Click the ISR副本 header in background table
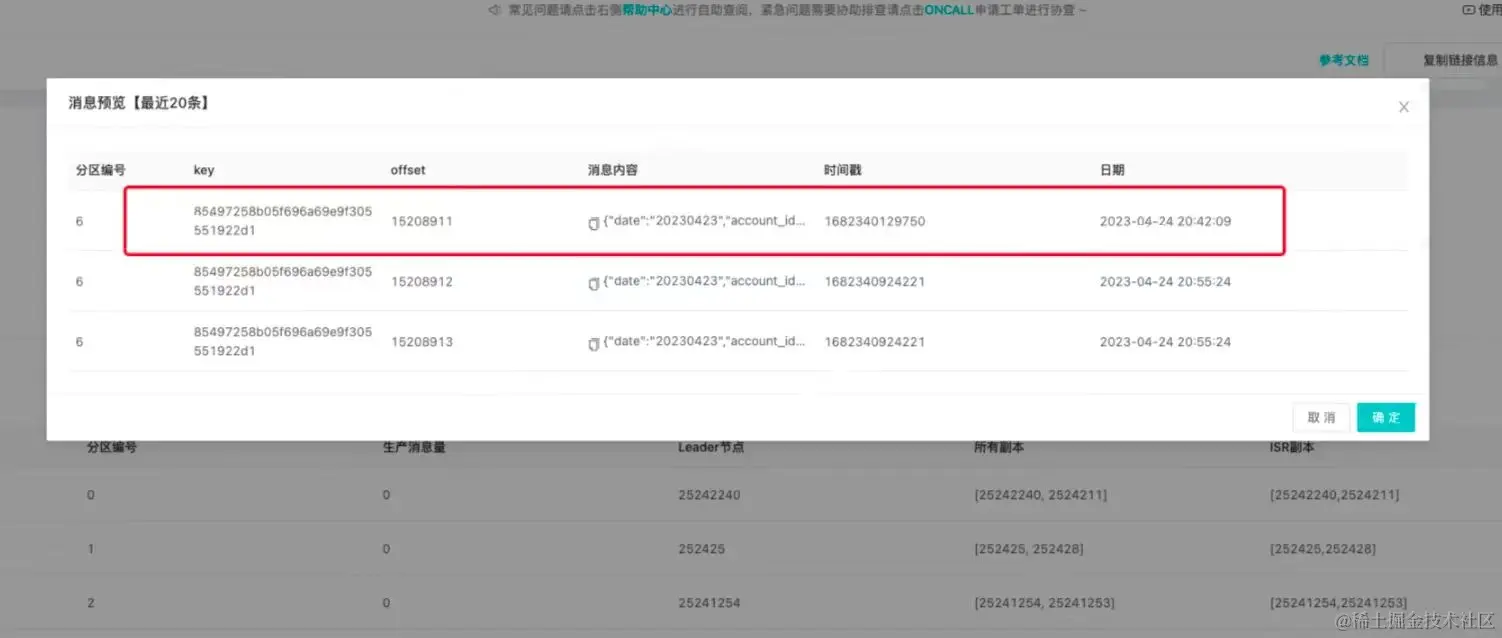 tap(1291, 447)
